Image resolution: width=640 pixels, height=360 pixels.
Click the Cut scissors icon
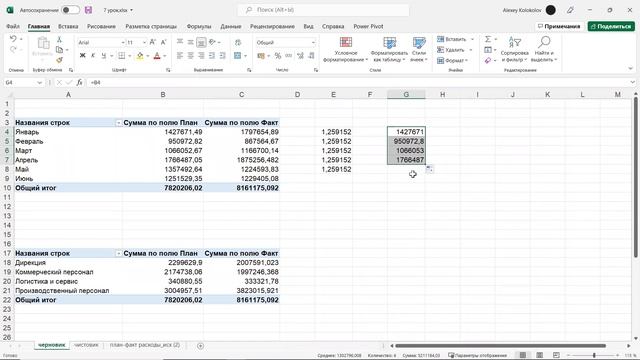pos(59,40)
